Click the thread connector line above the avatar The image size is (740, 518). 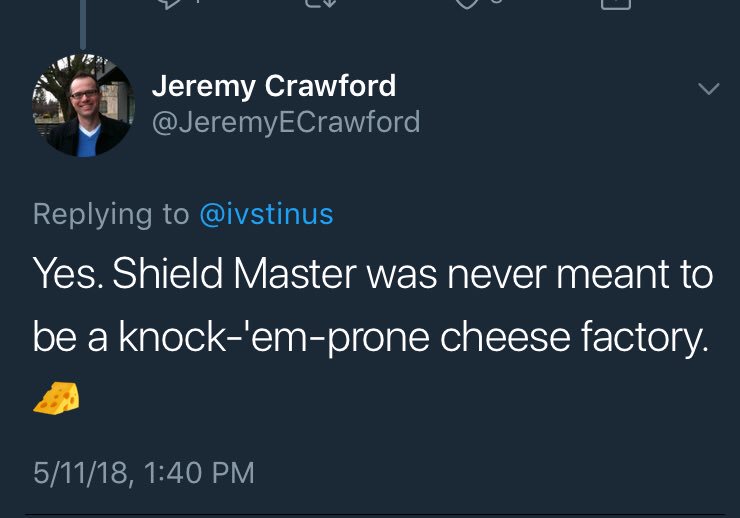(83, 20)
